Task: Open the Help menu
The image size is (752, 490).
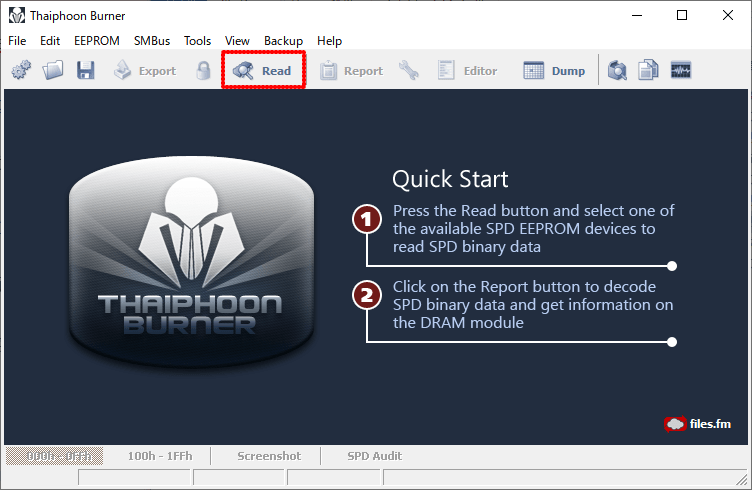Action: (x=329, y=41)
